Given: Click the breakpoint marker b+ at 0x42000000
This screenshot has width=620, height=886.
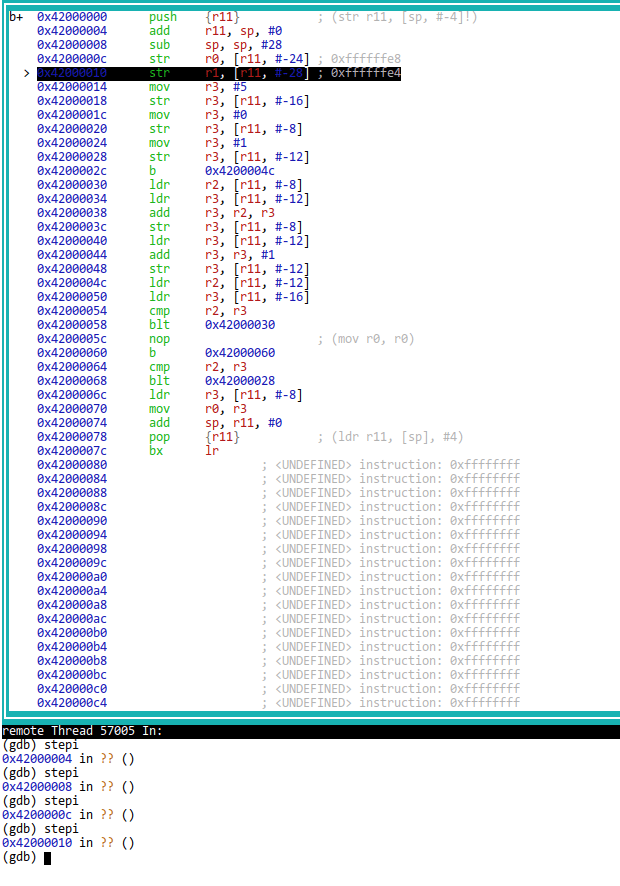Looking at the screenshot, I should (16, 17).
